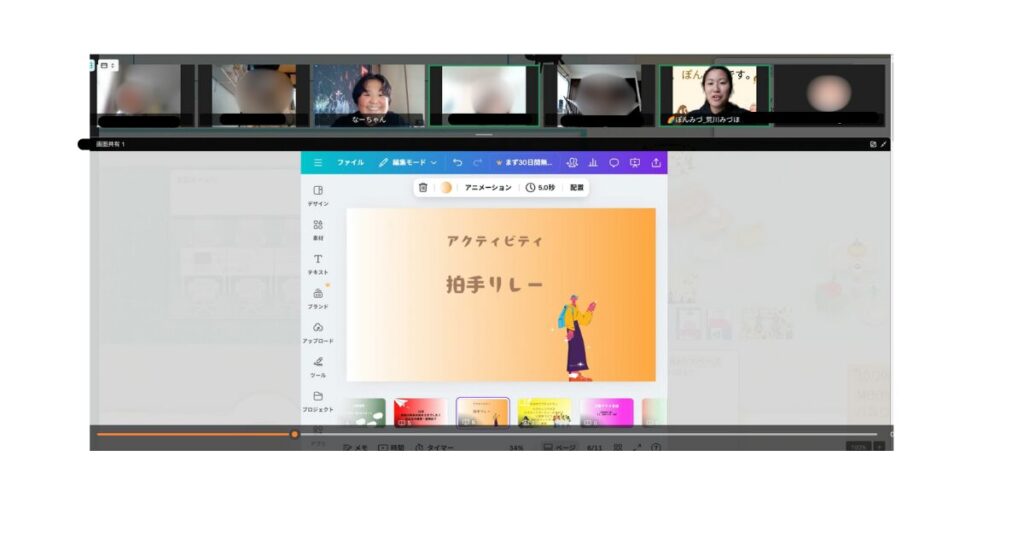Open the hamburger menu in Canva header

[x=318, y=162]
